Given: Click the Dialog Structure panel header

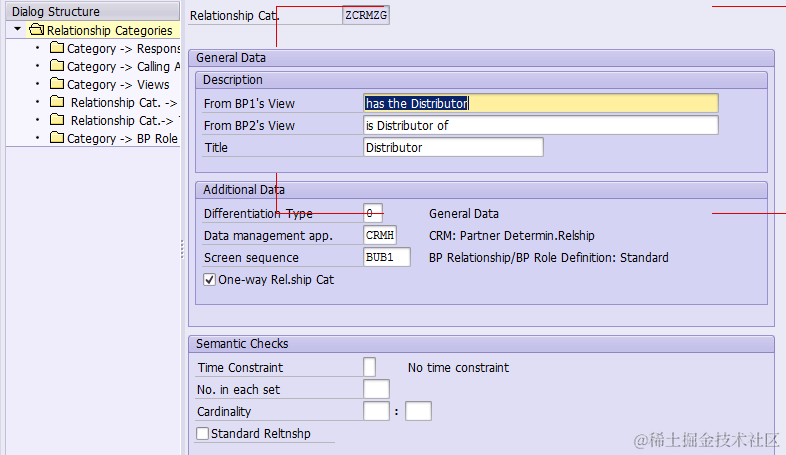Looking at the screenshot, I should (x=93, y=11).
